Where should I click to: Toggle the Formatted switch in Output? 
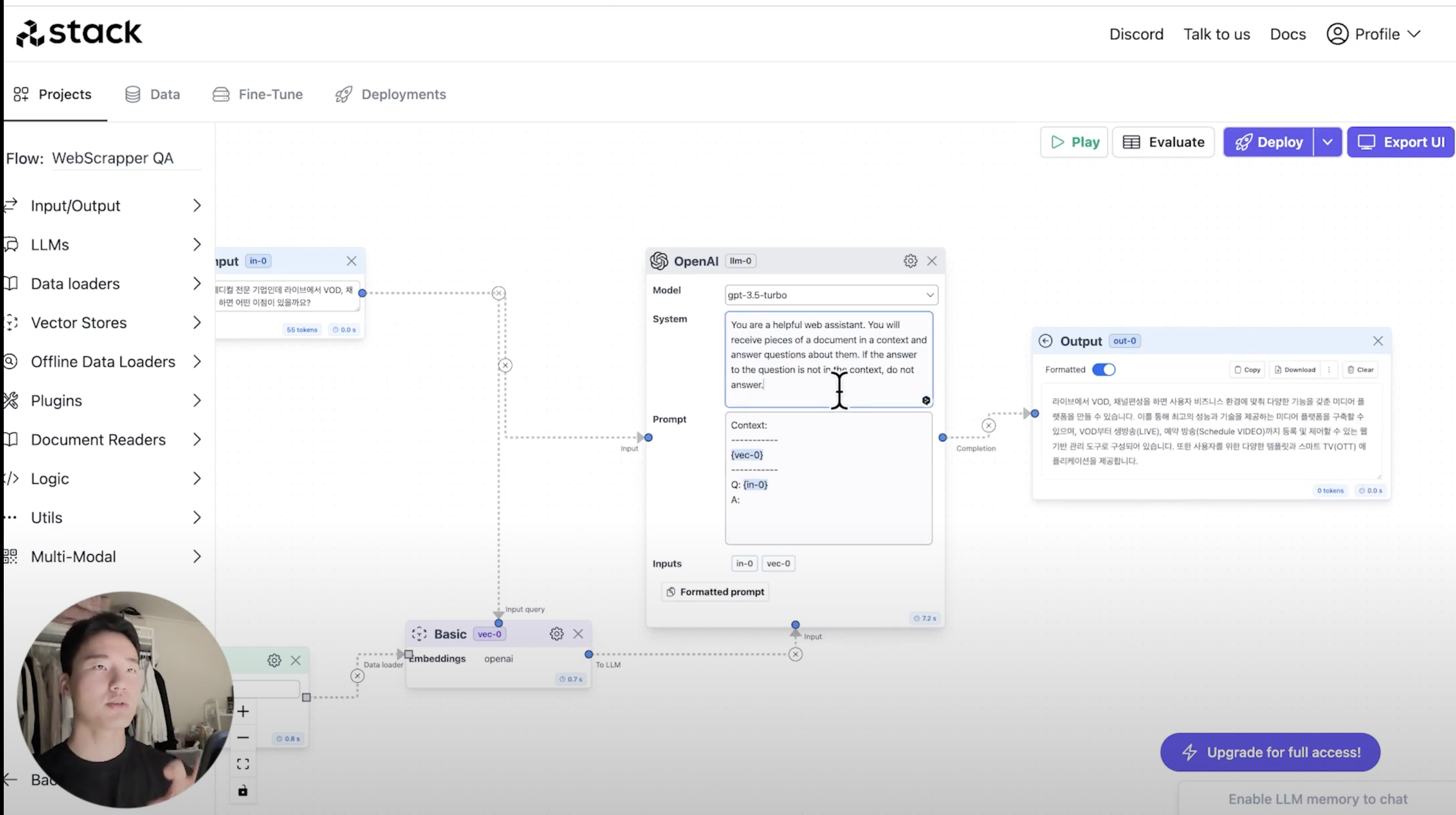(x=1104, y=369)
